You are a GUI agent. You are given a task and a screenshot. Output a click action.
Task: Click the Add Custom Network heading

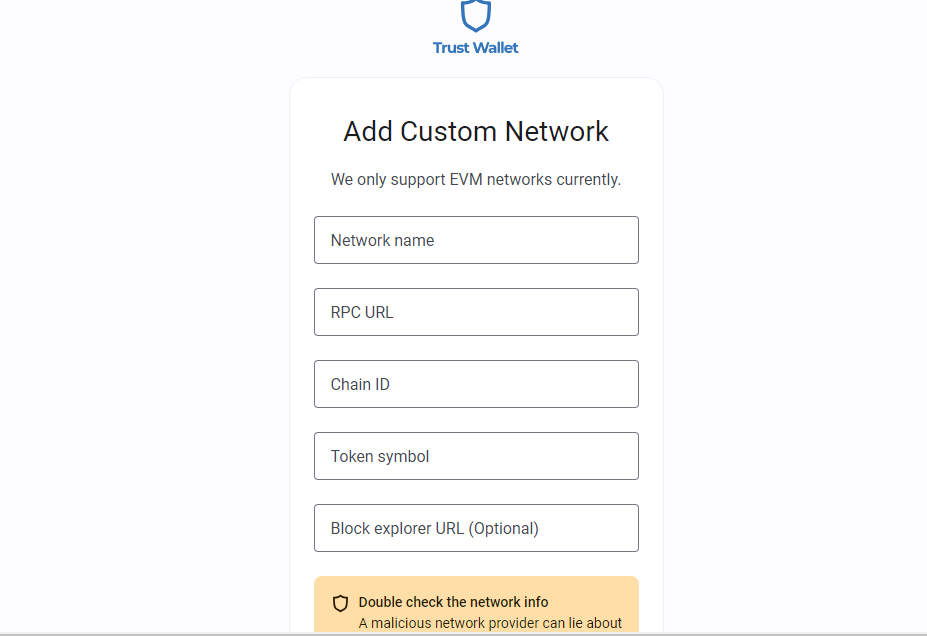476,131
